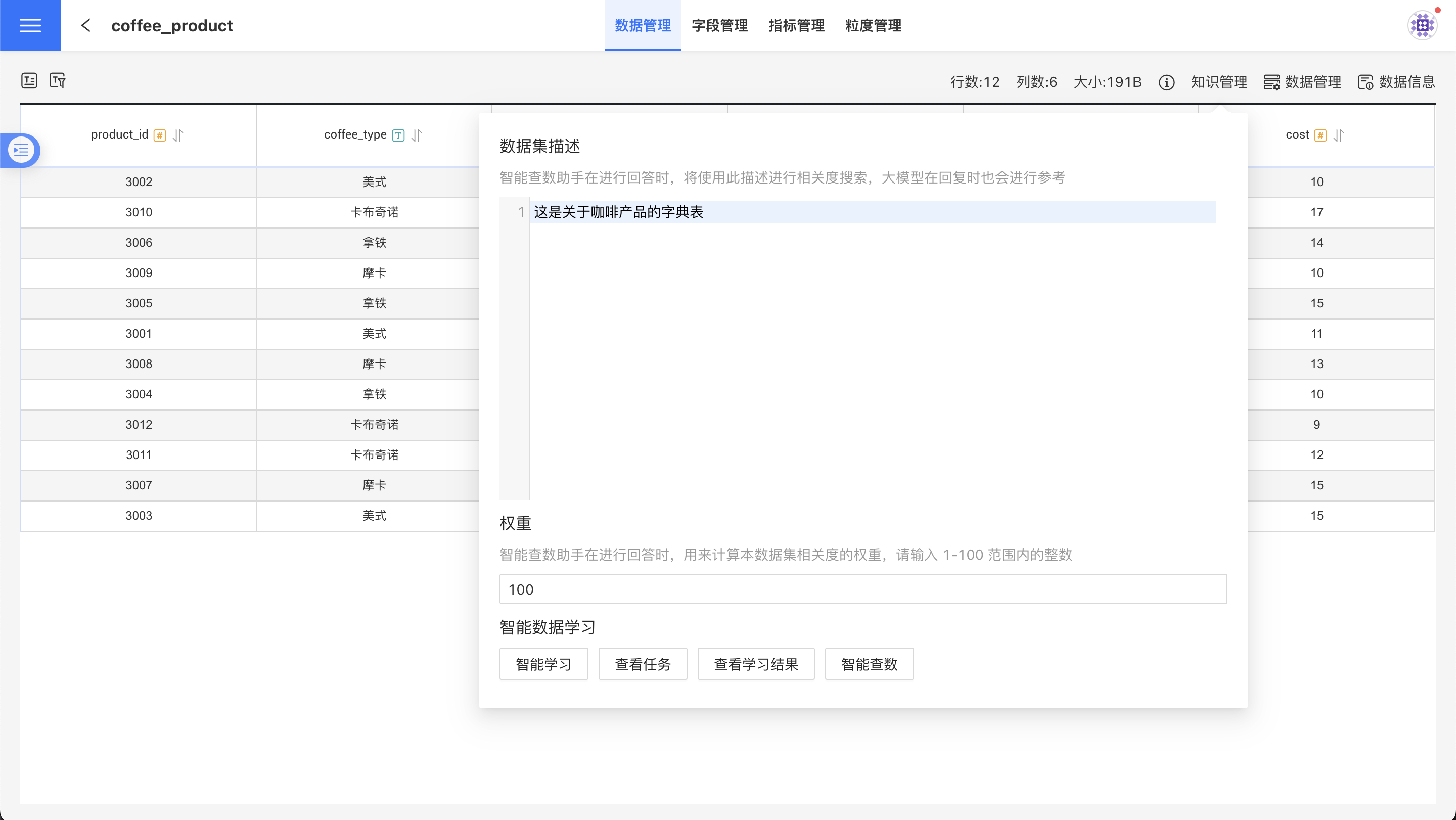
Task: Click the number type icon on product_id
Action: pos(160,135)
